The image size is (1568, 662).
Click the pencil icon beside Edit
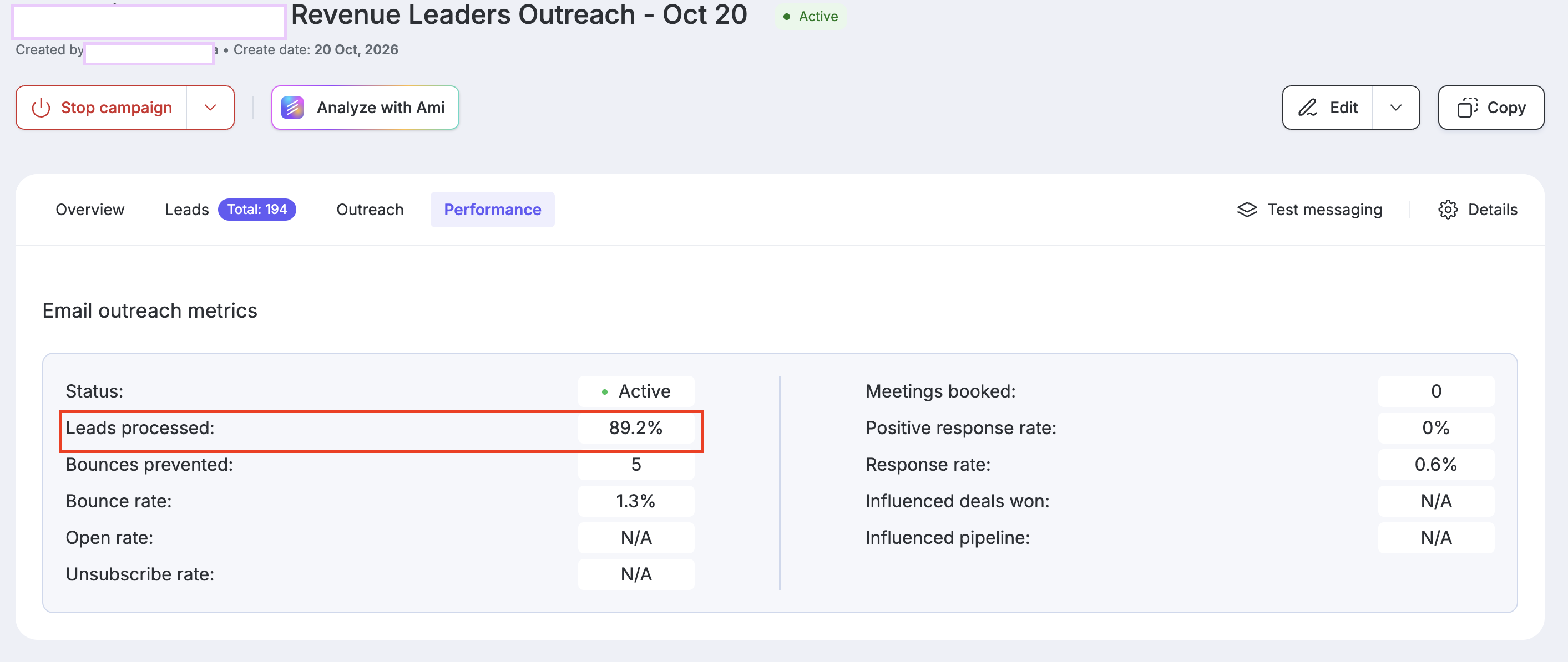(1307, 108)
